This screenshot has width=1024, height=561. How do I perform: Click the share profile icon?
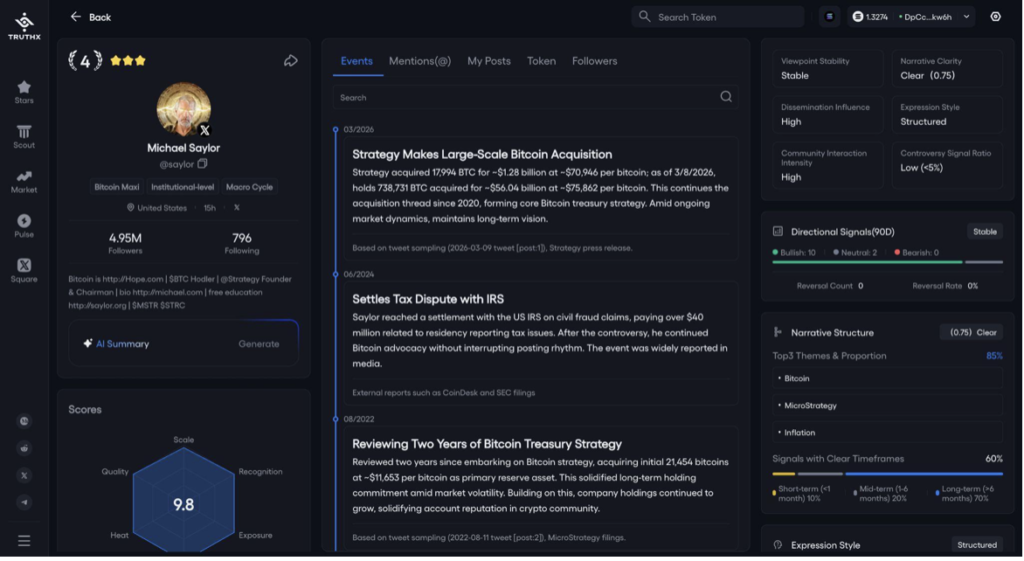(x=291, y=61)
